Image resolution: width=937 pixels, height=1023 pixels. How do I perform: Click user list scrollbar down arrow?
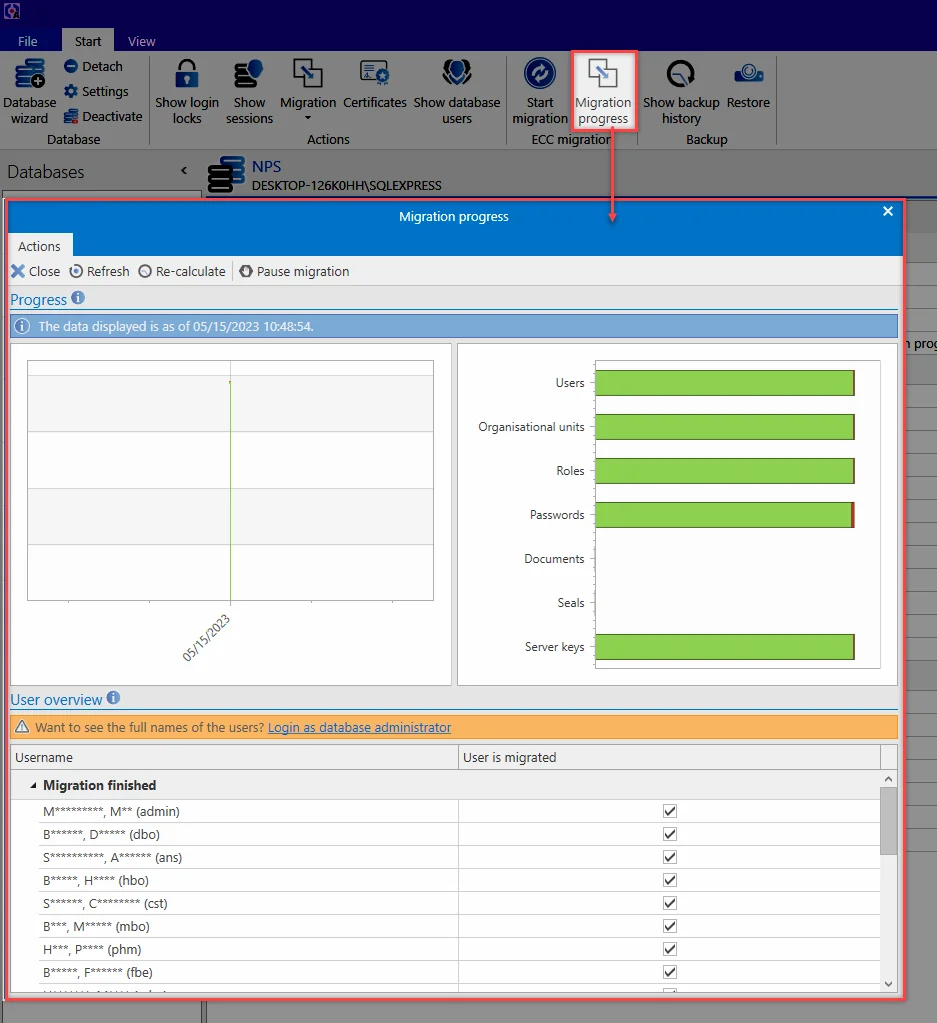pos(888,983)
